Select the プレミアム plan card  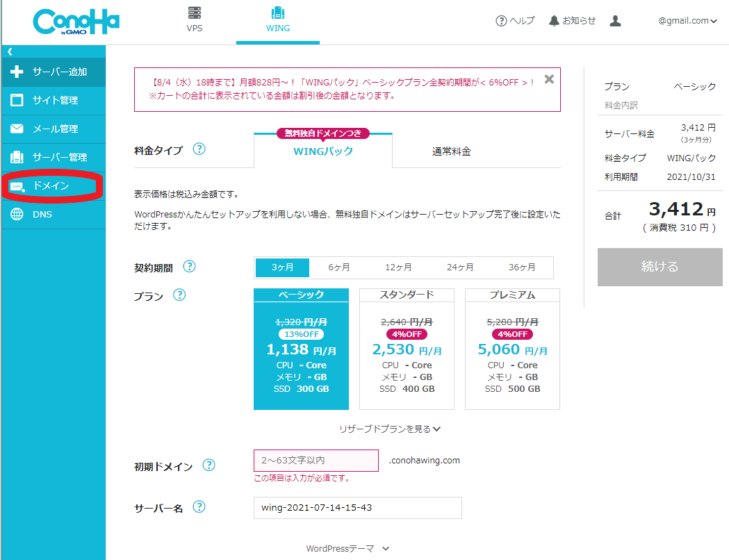coord(512,349)
